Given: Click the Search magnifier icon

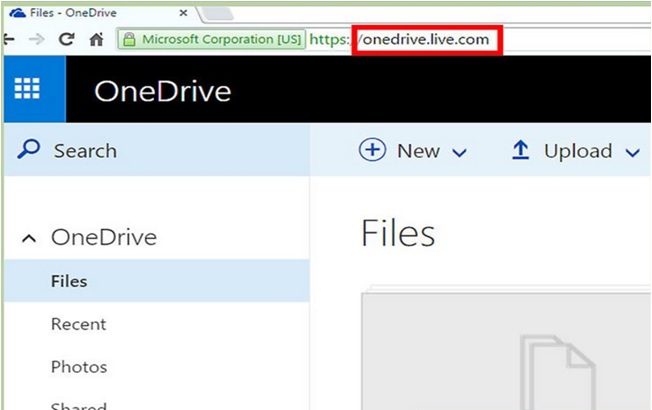Looking at the screenshot, I should 29,149.
